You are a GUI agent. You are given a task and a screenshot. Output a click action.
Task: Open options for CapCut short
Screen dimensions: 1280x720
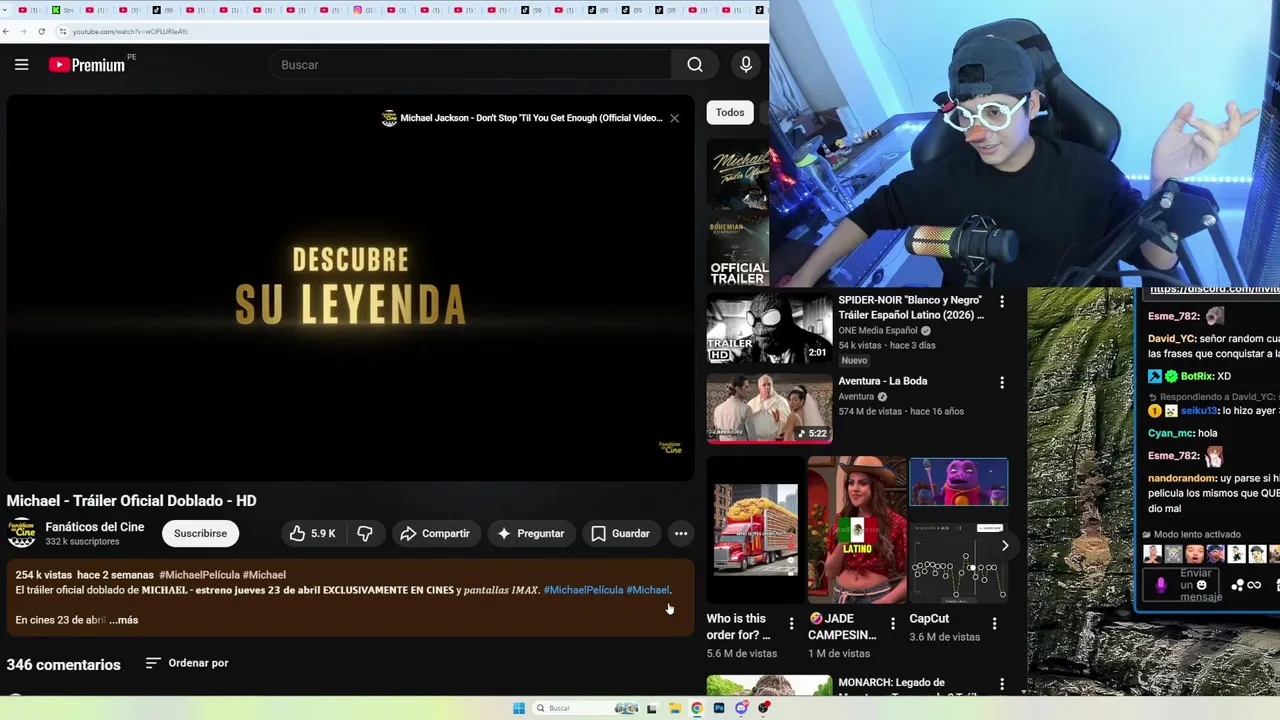pos(994,624)
